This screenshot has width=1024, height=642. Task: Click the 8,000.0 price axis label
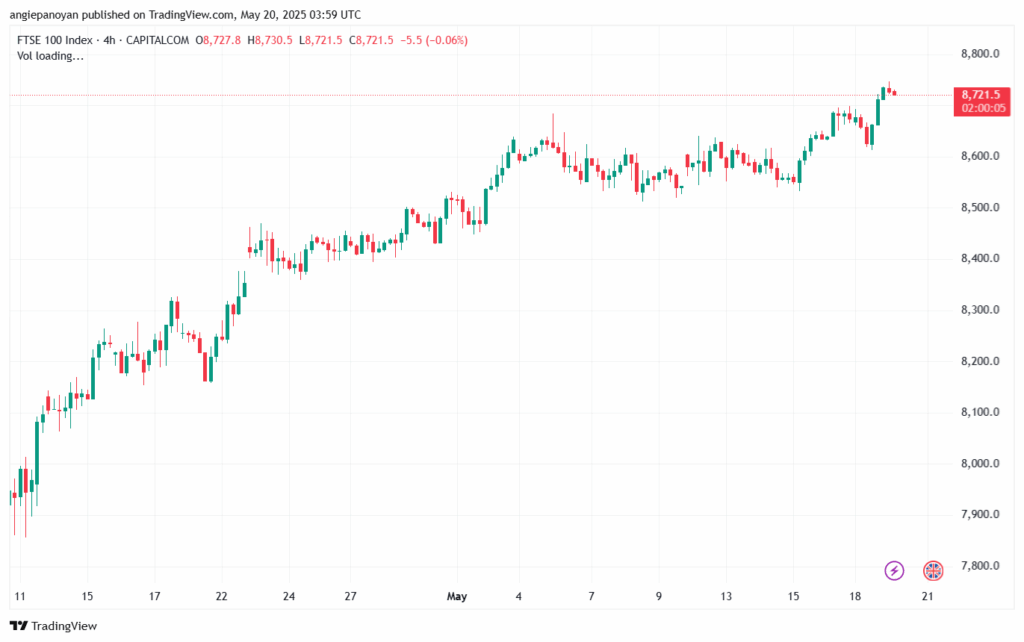coord(980,463)
